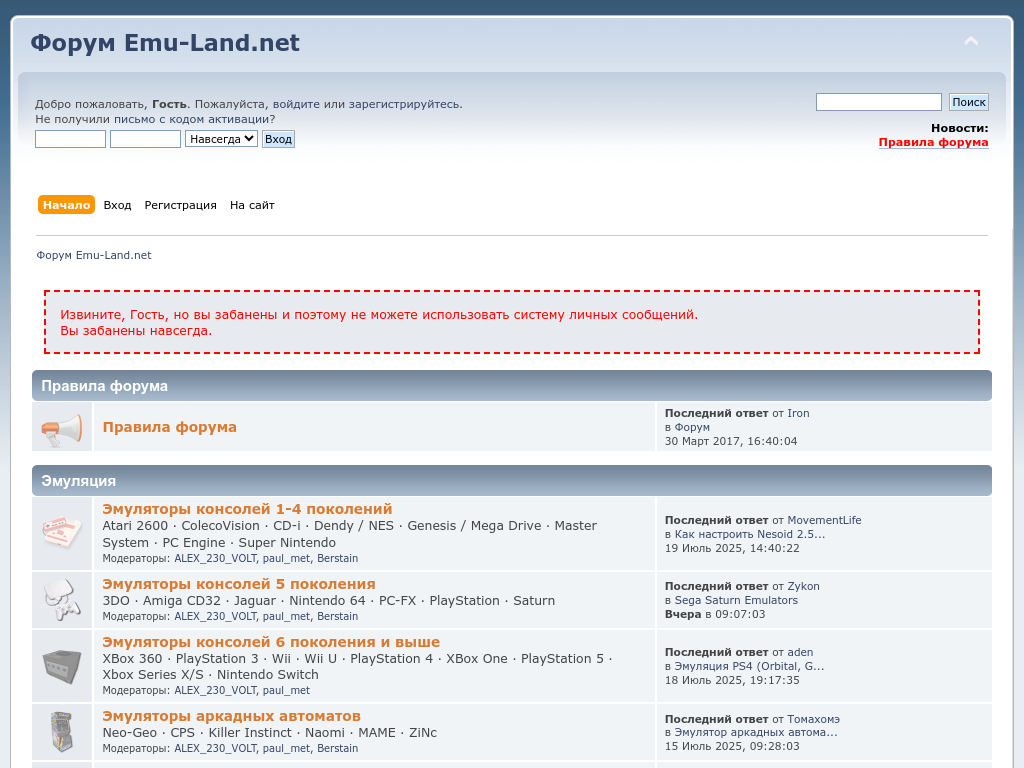This screenshot has height=768, width=1024.
Task: Open Эмуляторы консолей 5 поколения board
Action: (x=239, y=584)
